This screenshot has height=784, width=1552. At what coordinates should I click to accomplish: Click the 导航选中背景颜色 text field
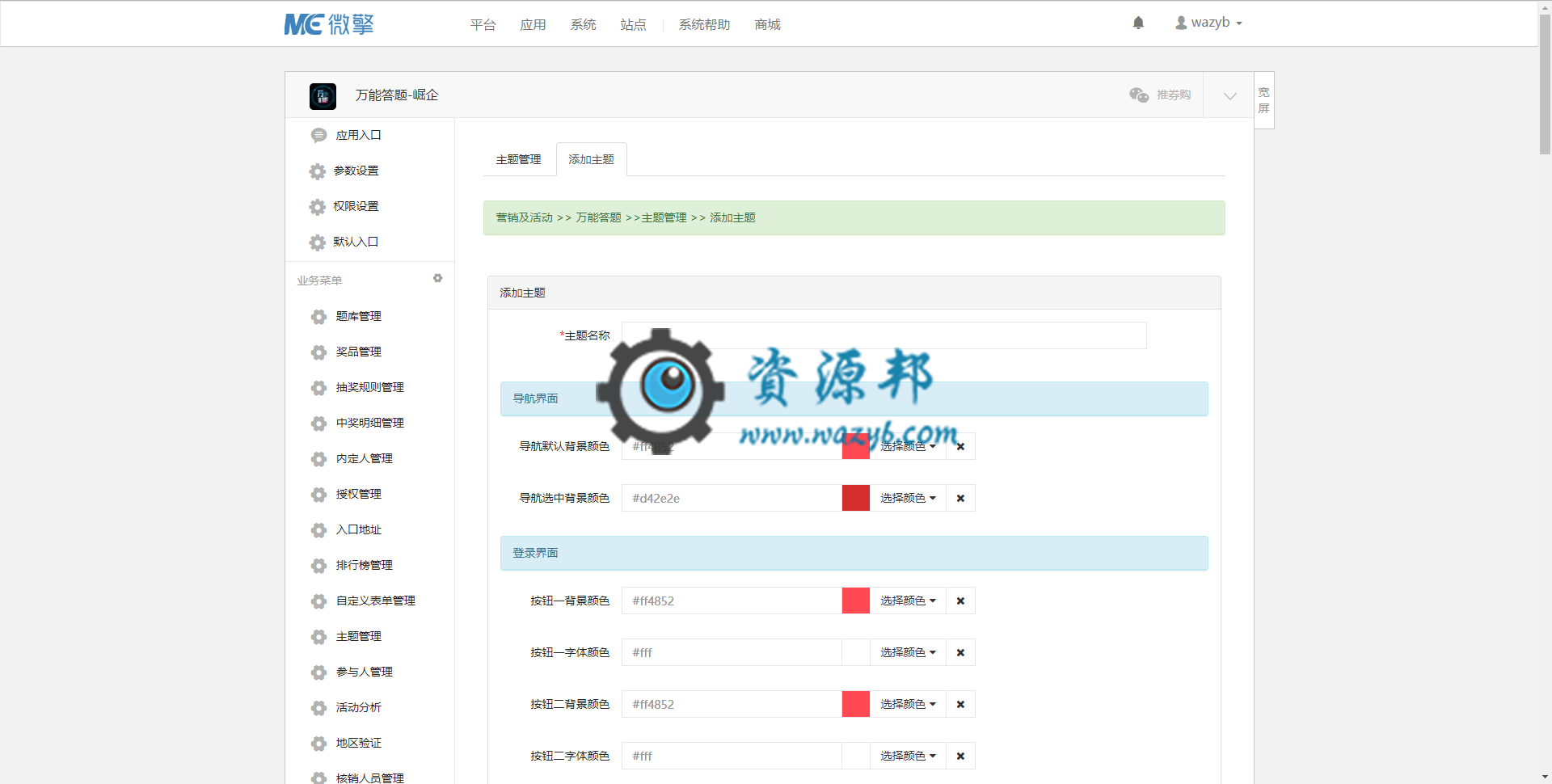click(732, 498)
